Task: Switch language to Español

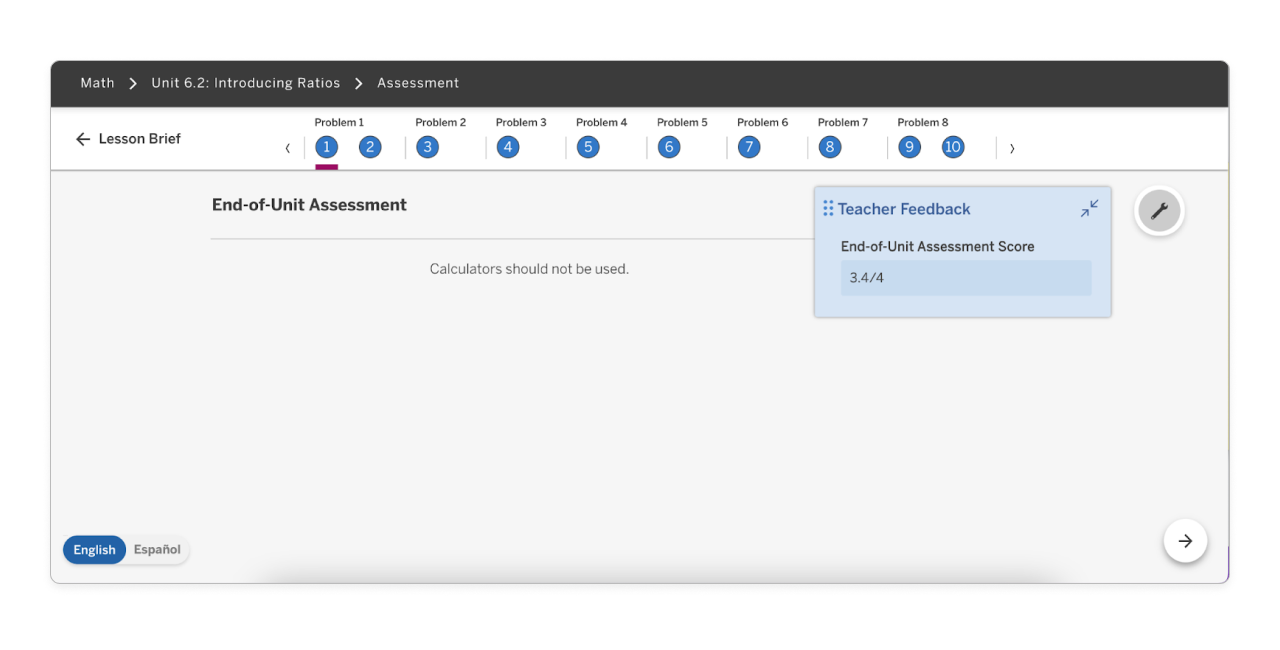Action: point(157,550)
